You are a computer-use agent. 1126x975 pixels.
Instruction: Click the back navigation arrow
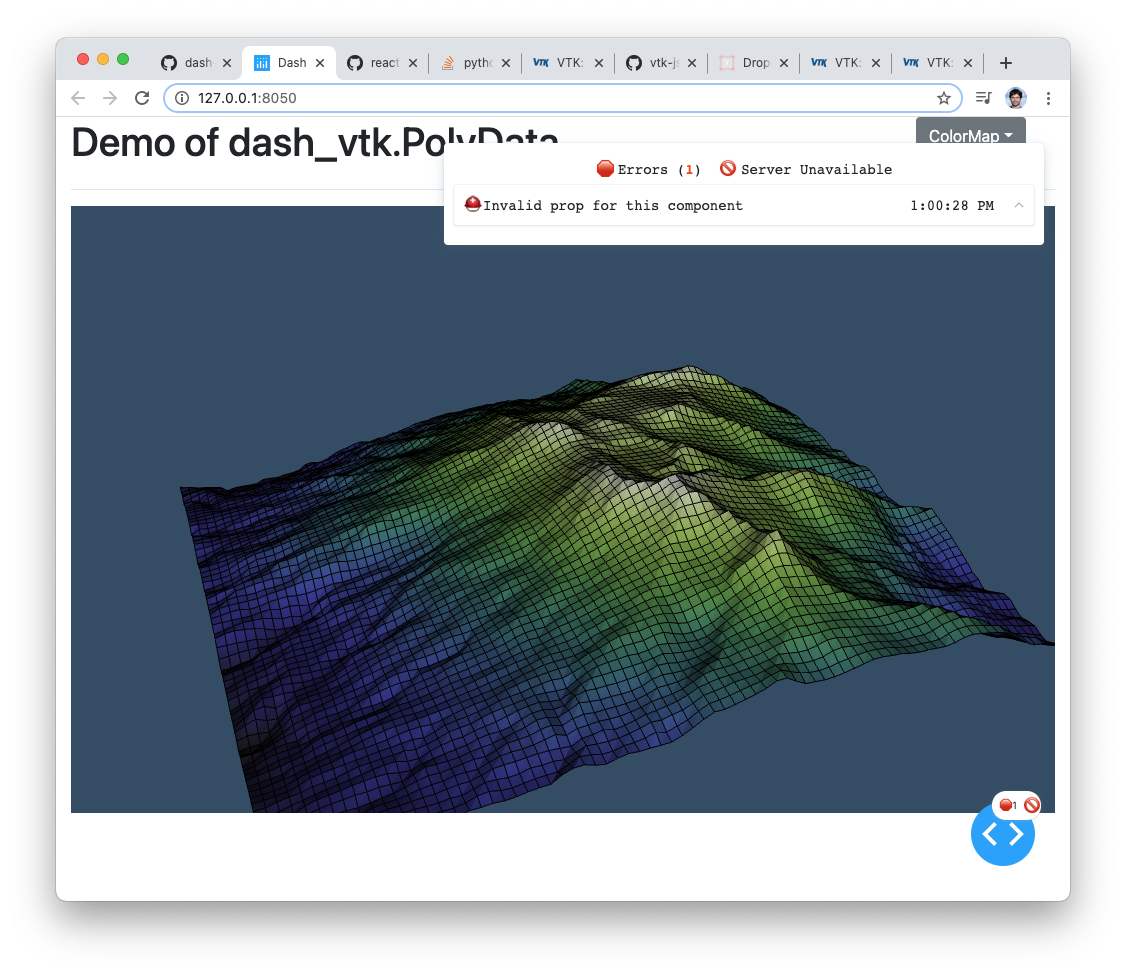click(x=78, y=98)
